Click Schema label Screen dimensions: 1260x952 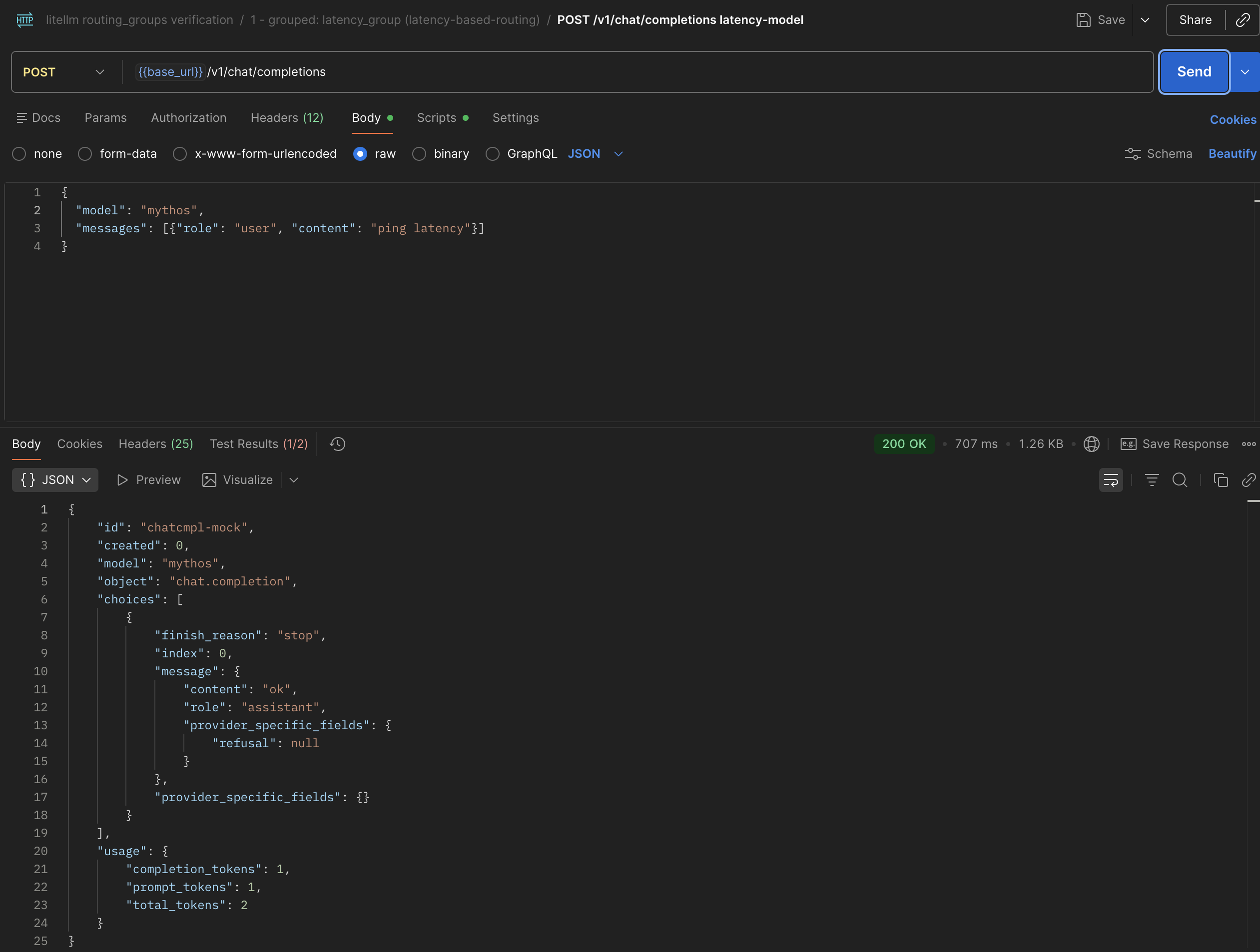1170,154
